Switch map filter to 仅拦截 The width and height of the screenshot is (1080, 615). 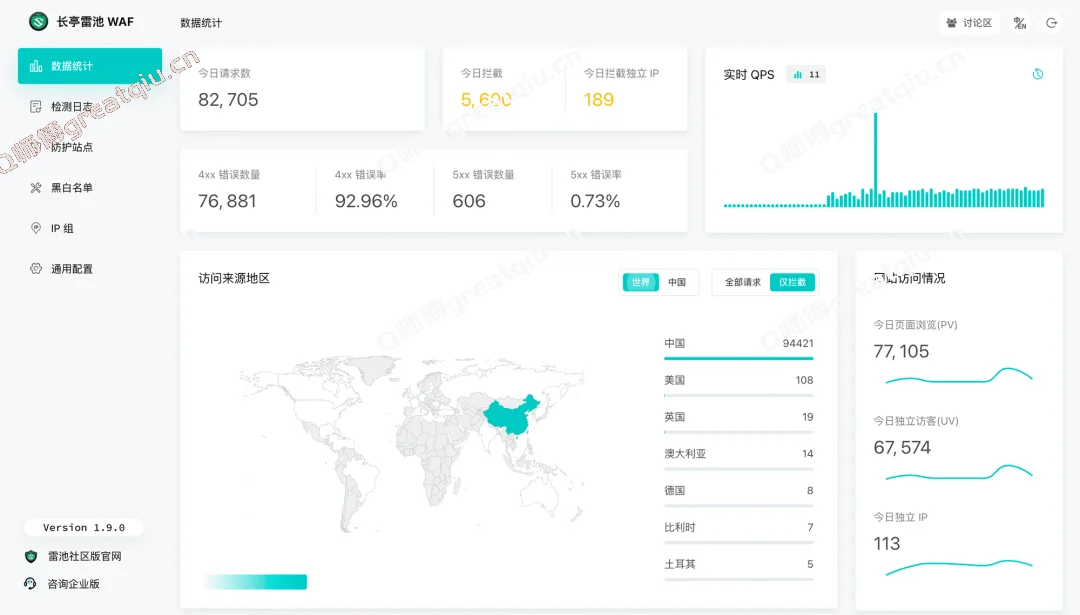(x=791, y=282)
